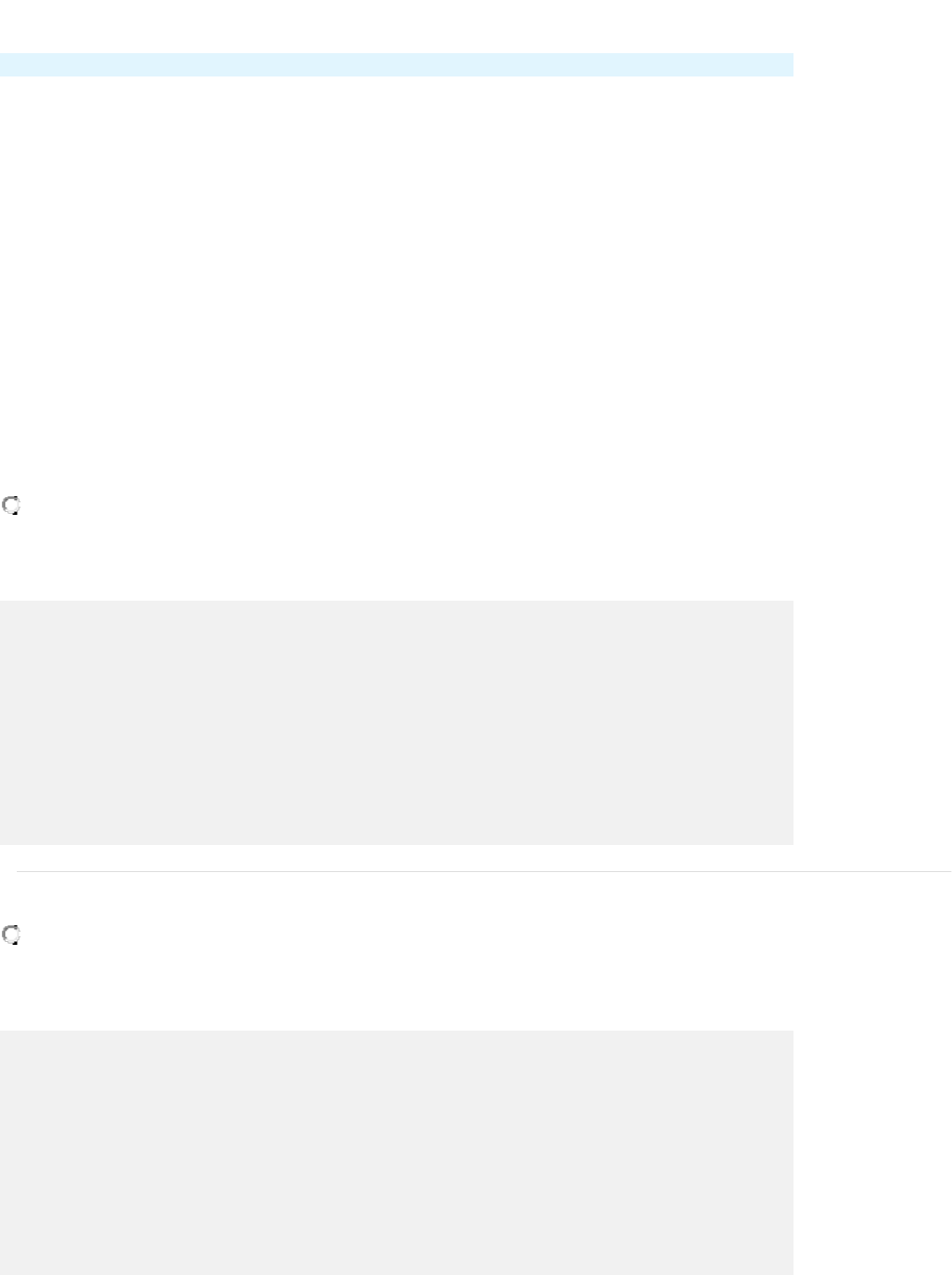Choose the radio option above the divider
The image size is (952, 1275).
coord(11,506)
